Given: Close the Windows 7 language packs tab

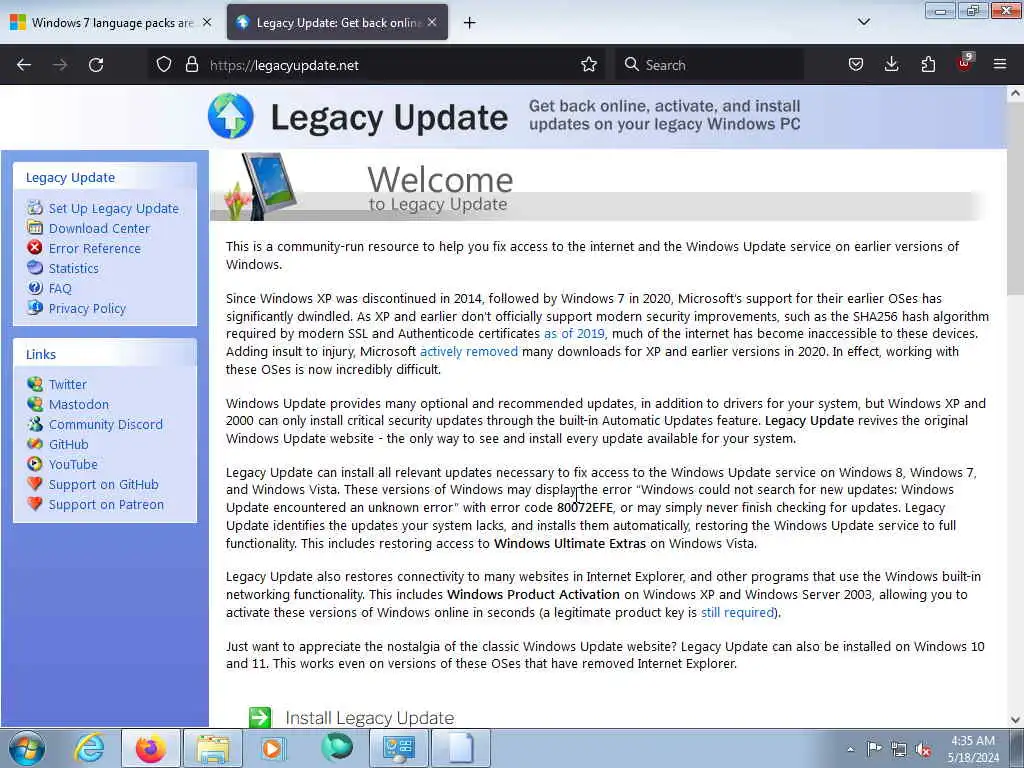Looking at the screenshot, I should (x=207, y=22).
